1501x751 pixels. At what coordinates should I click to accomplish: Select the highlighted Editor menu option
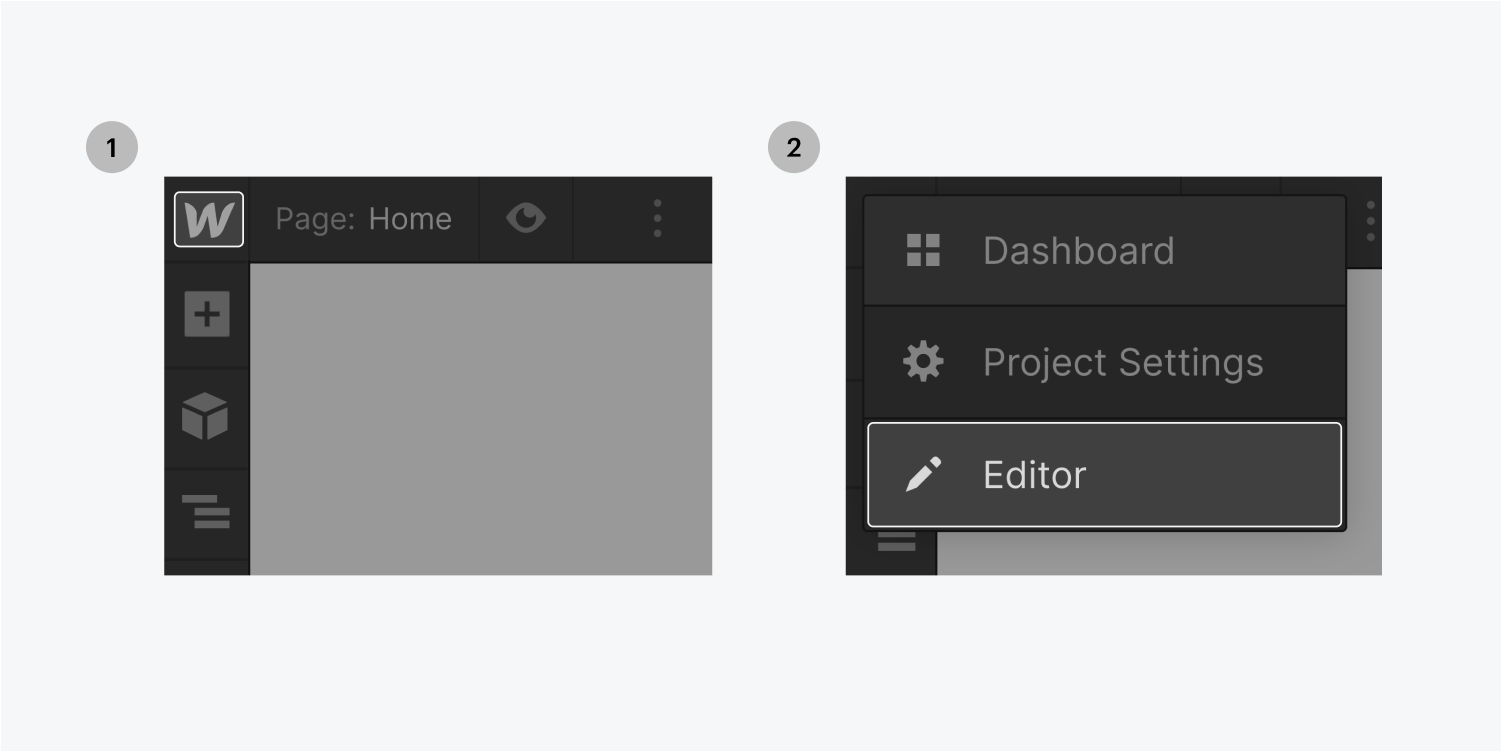tap(1104, 474)
